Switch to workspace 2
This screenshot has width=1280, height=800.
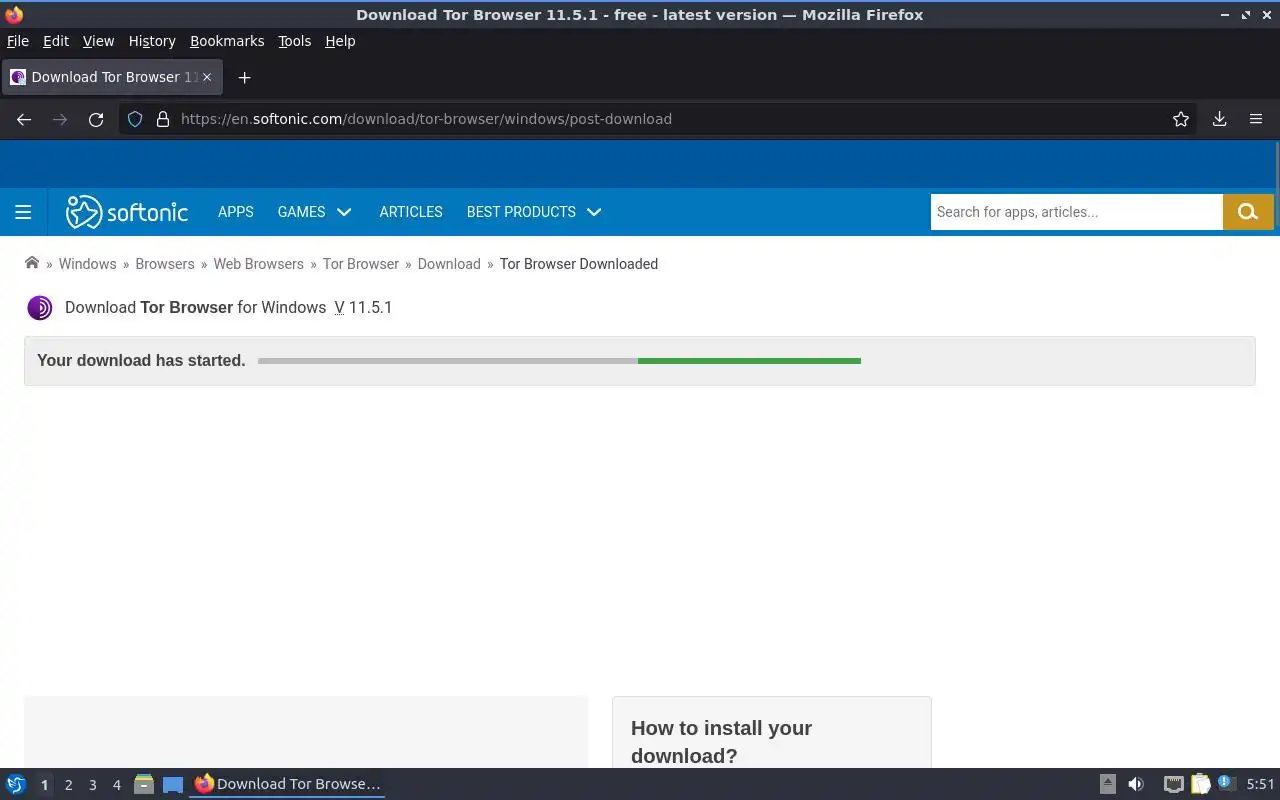68,785
